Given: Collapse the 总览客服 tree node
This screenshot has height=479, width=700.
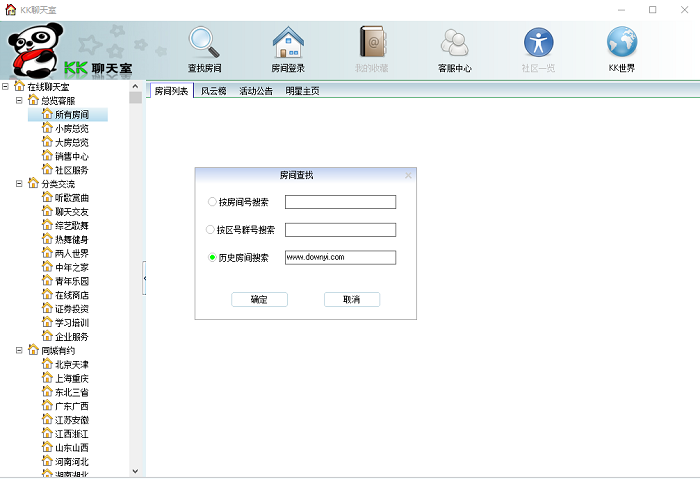Looking at the screenshot, I should [20, 101].
